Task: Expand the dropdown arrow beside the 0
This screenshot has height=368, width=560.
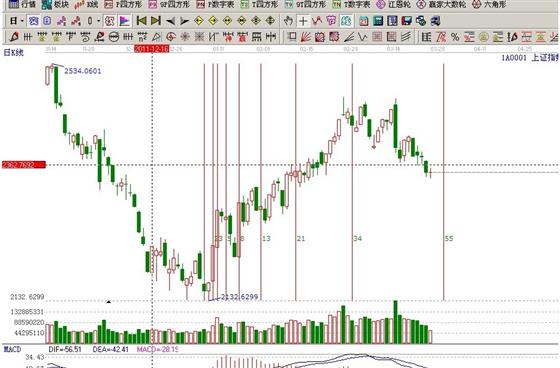Action: point(99,21)
